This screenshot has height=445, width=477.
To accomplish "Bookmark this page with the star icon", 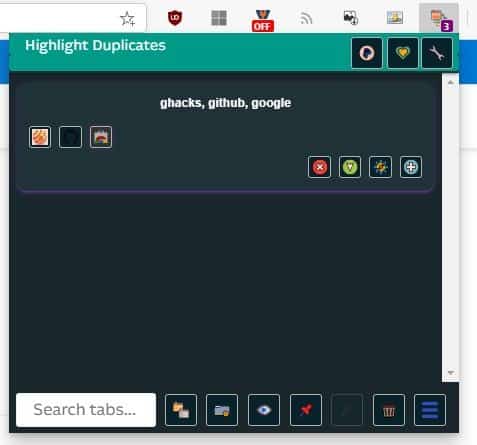I will [x=127, y=18].
